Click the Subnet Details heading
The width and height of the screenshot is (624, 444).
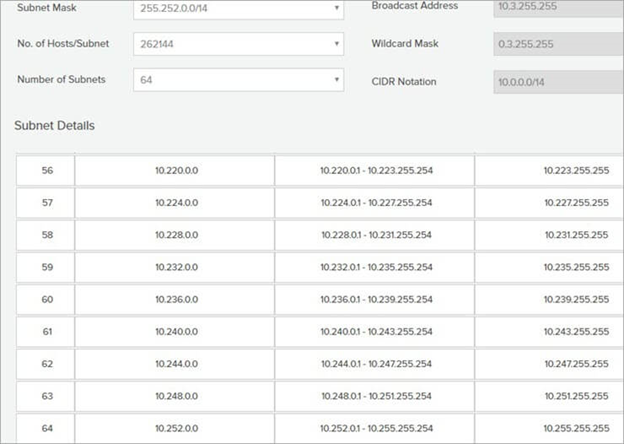54,126
